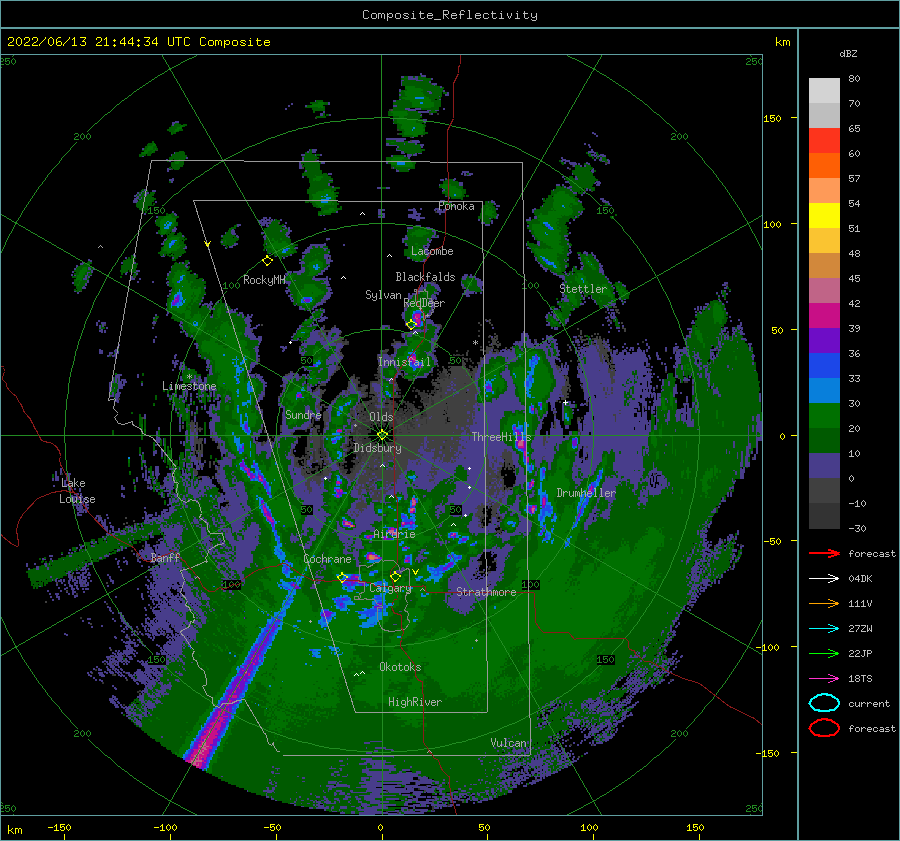Click the bright yellow 51–54 dBZ swatch
The height and width of the screenshot is (841, 900).
click(x=824, y=216)
